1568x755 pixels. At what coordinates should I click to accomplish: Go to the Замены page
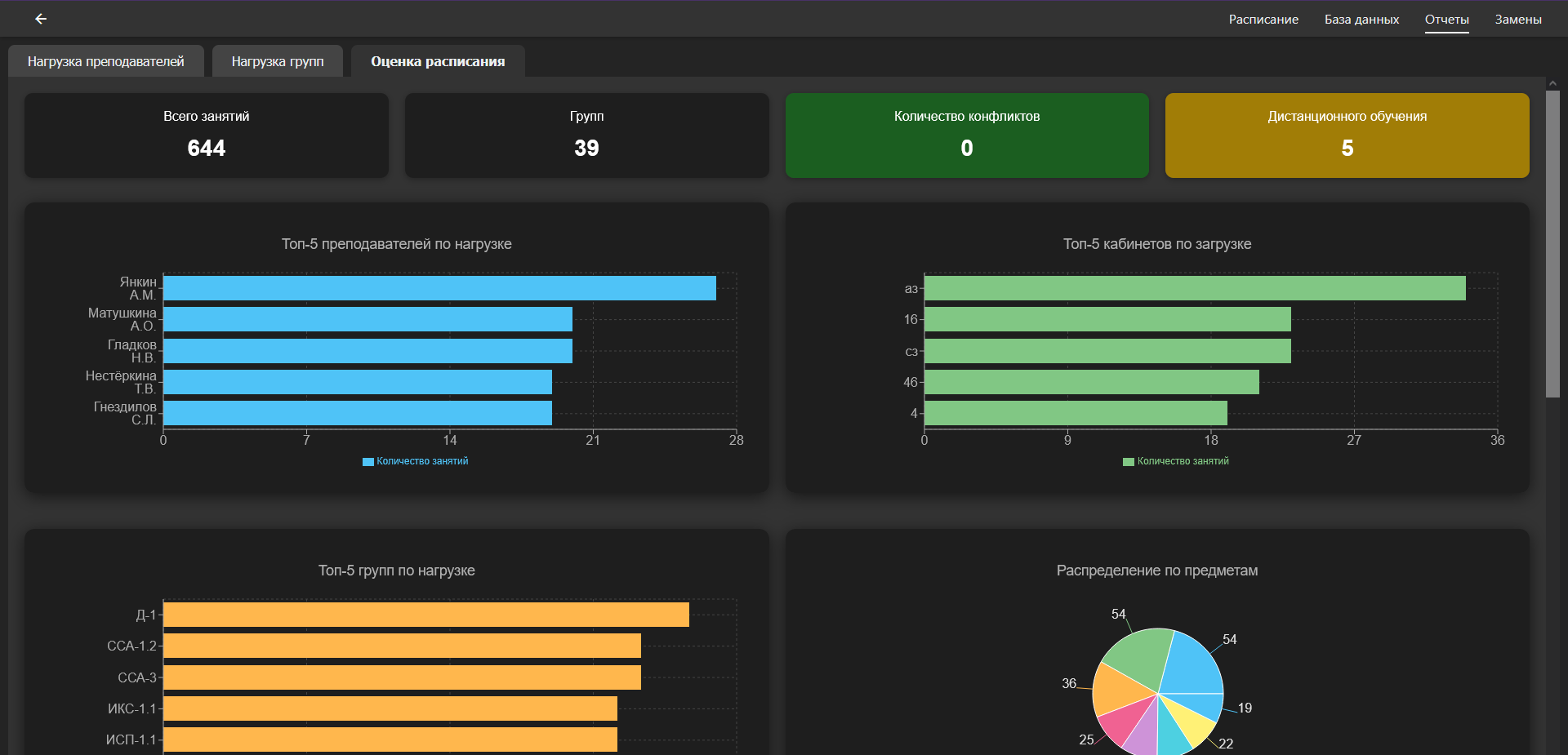(1518, 20)
